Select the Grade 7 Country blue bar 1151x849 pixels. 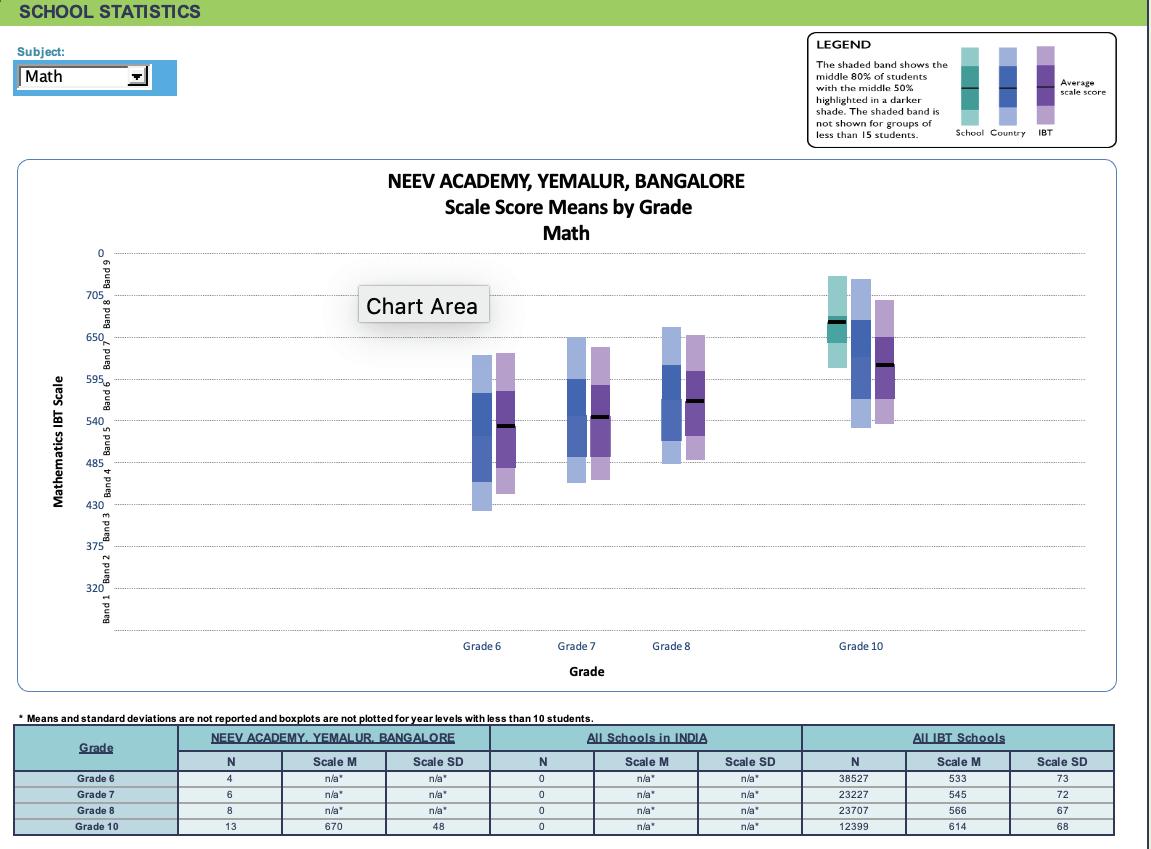[576, 410]
